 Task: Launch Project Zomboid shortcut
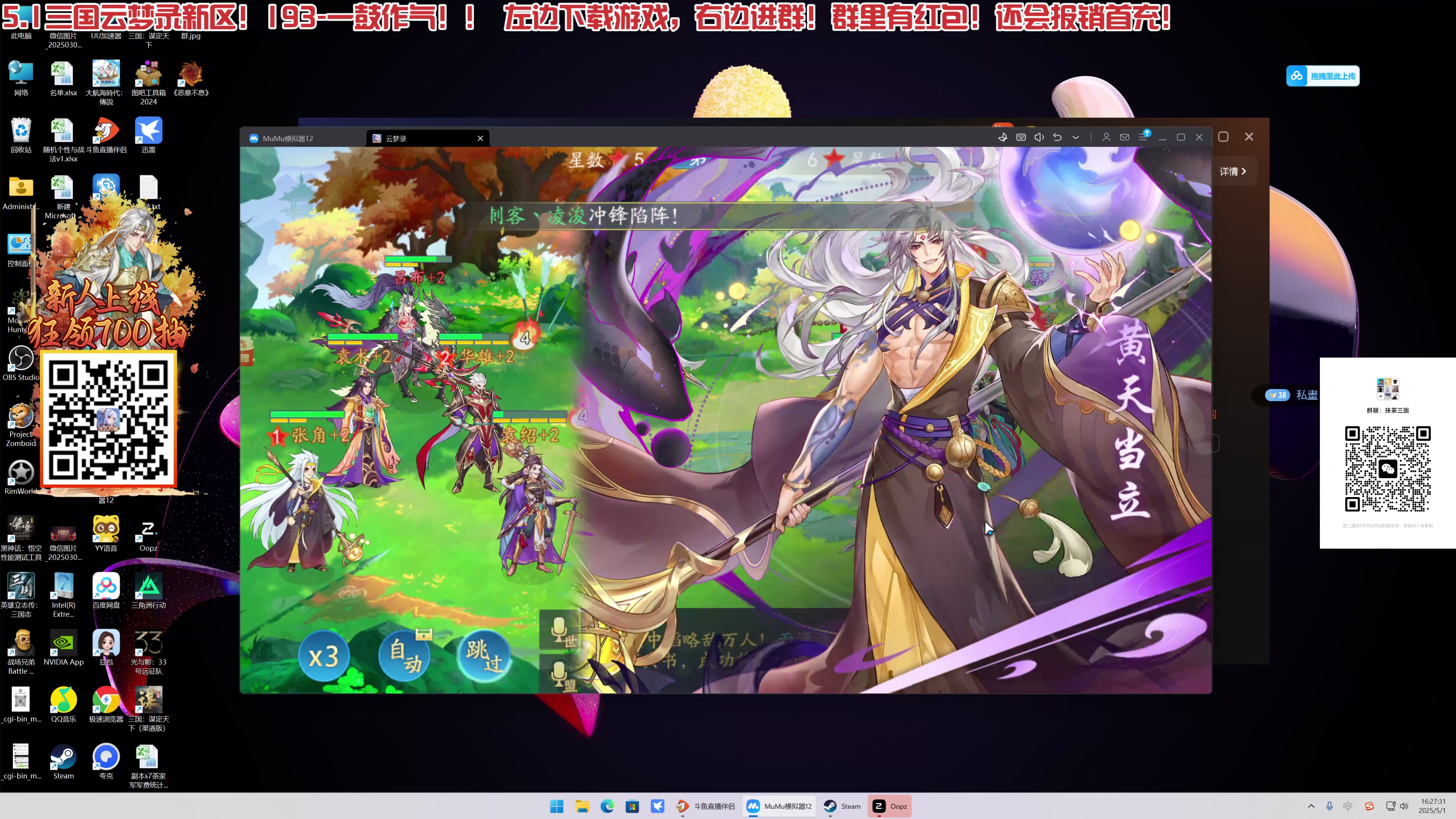(x=21, y=425)
